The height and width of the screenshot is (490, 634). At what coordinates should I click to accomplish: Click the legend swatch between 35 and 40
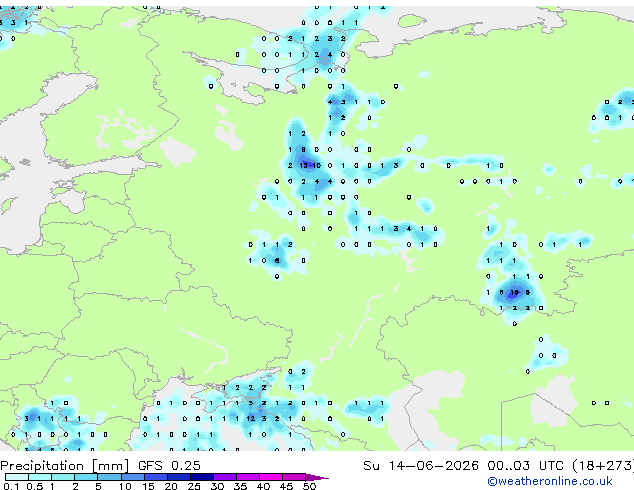(x=247, y=477)
